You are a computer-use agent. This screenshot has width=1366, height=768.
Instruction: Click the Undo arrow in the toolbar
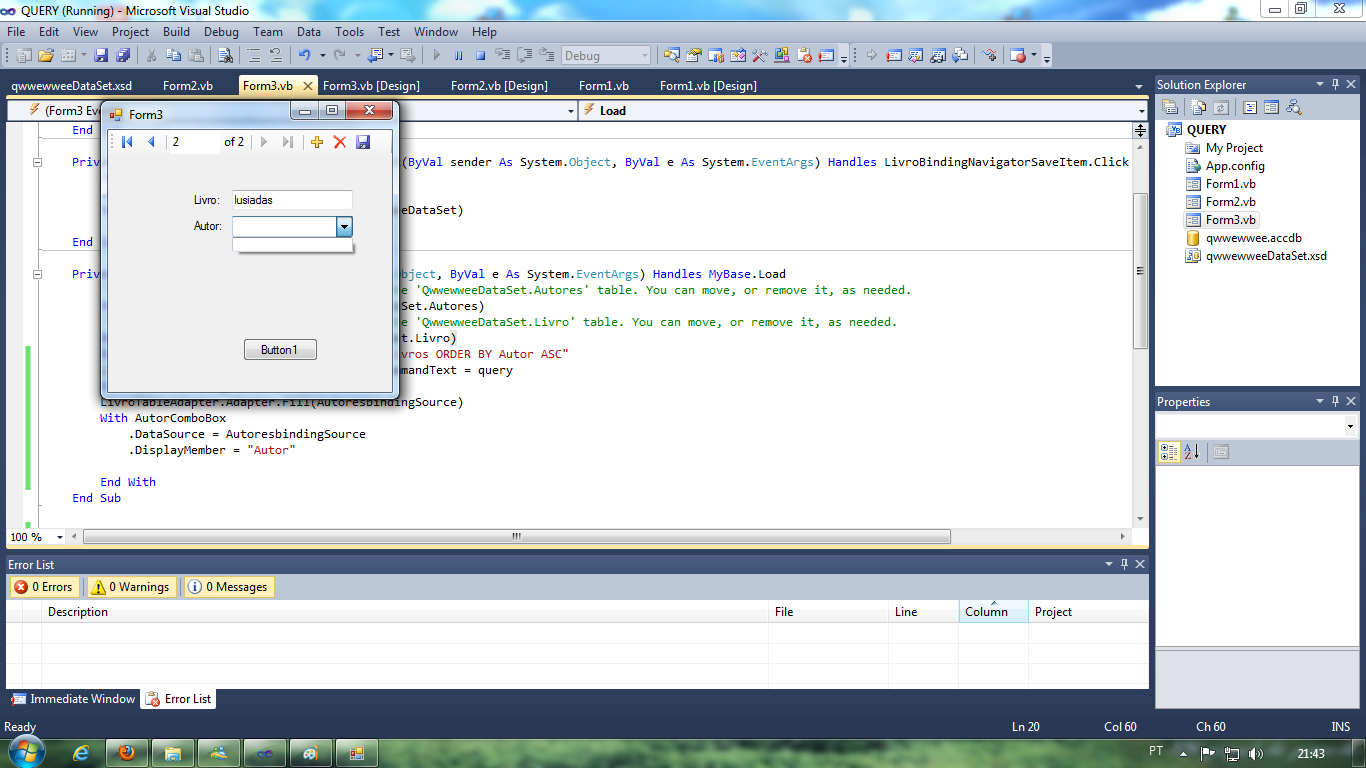tap(304, 56)
